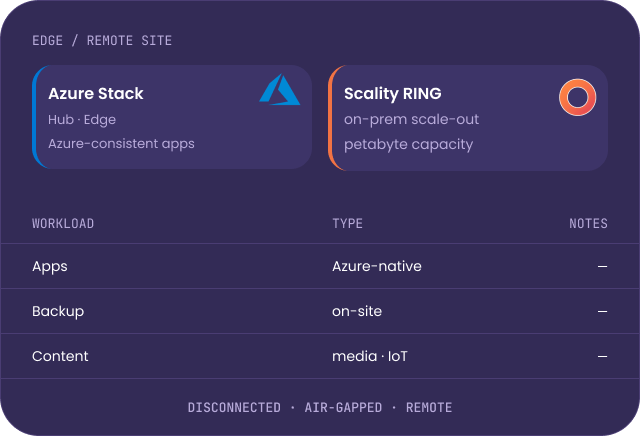Screen dimensions: 640x436
Task: Select the 'Hub · Edge' subtitle
Action: [82, 120]
